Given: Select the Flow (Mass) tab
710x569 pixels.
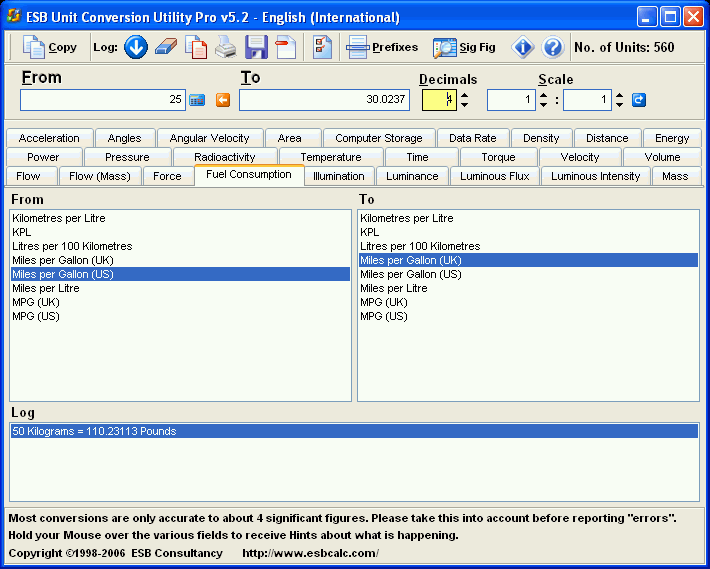Looking at the screenshot, I should coord(100,176).
